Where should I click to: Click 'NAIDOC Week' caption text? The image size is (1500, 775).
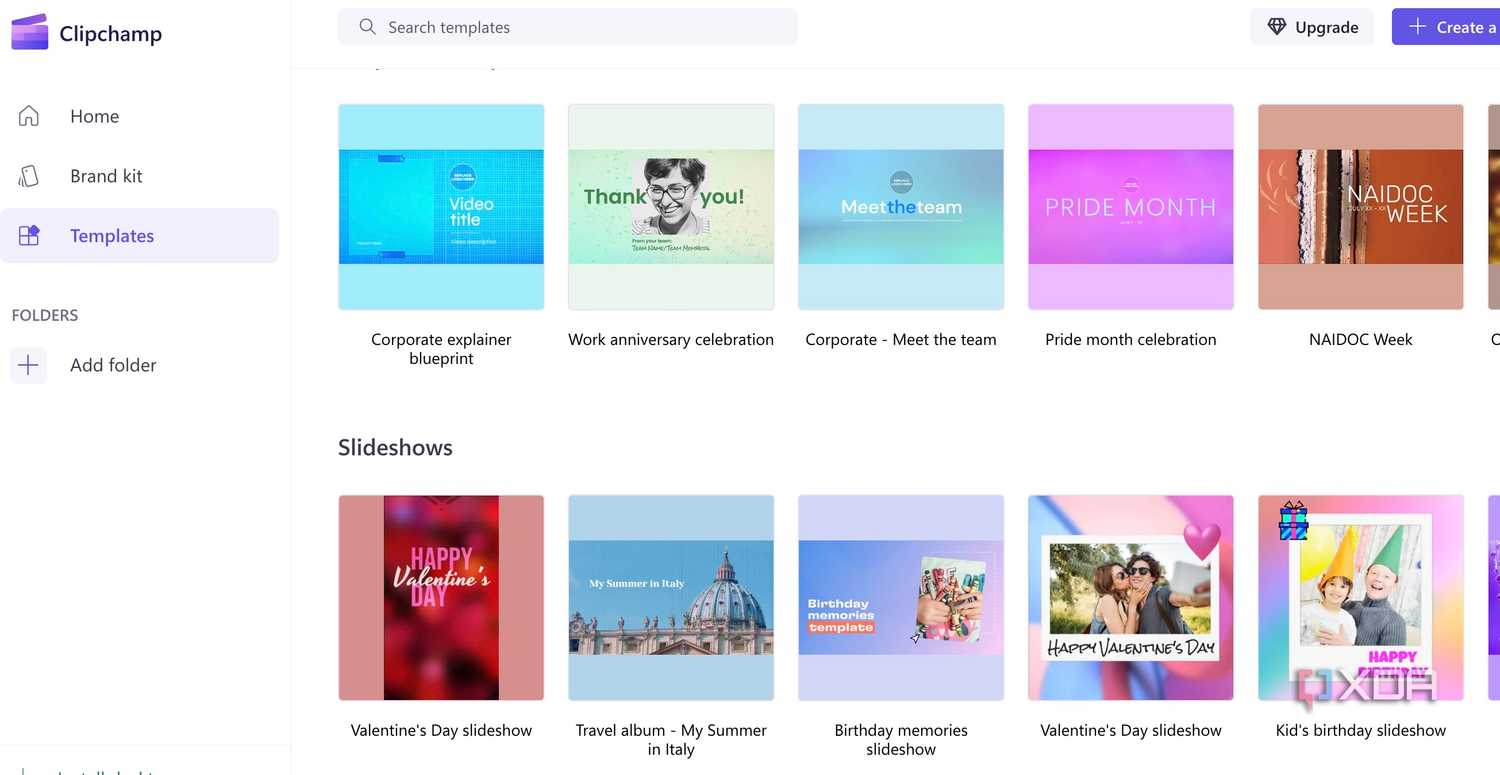pyautogui.click(x=1361, y=340)
